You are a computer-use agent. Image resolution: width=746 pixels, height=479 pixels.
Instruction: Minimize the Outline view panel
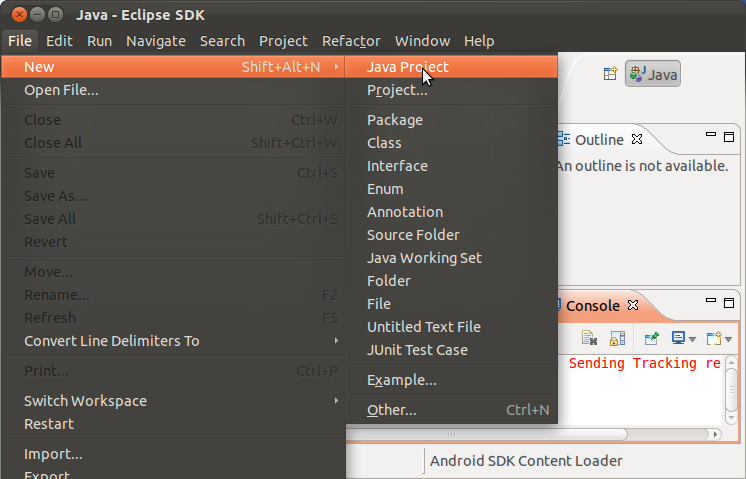(x=711, y=135)
